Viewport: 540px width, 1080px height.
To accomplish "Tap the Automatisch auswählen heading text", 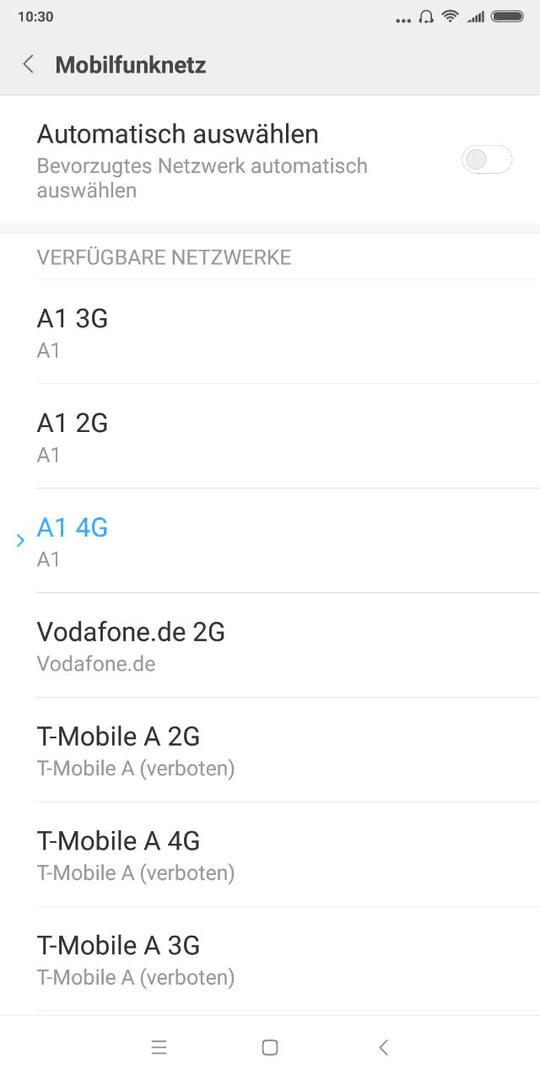I will 178,134.
